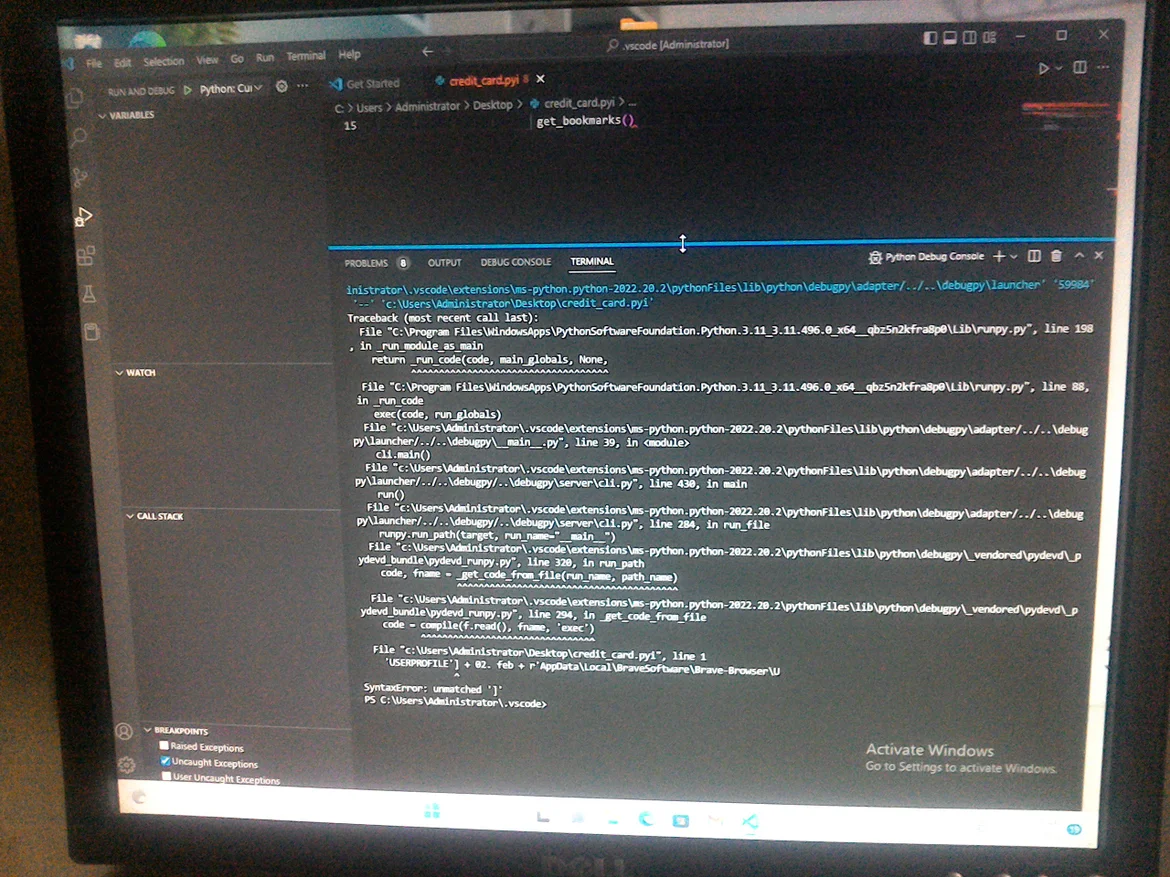Switch to the Debug Console tab
The image size is (1170, 877).
click(x=515, y=262)
